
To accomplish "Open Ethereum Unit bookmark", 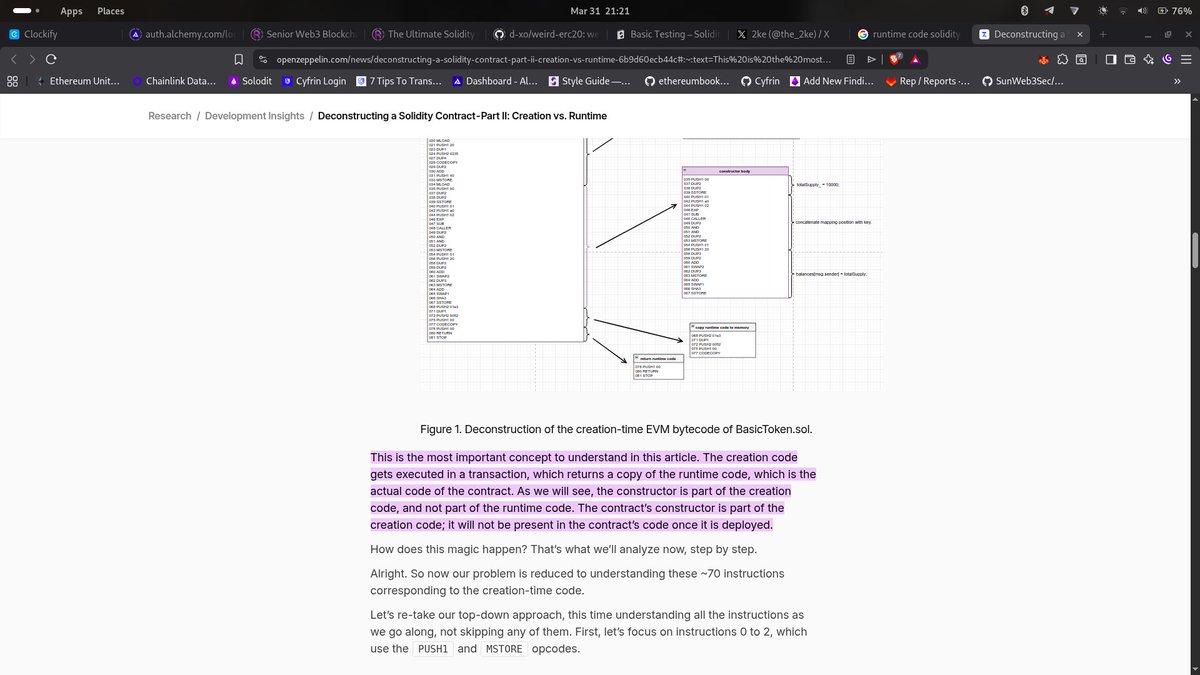I will [x=77, y=81].
